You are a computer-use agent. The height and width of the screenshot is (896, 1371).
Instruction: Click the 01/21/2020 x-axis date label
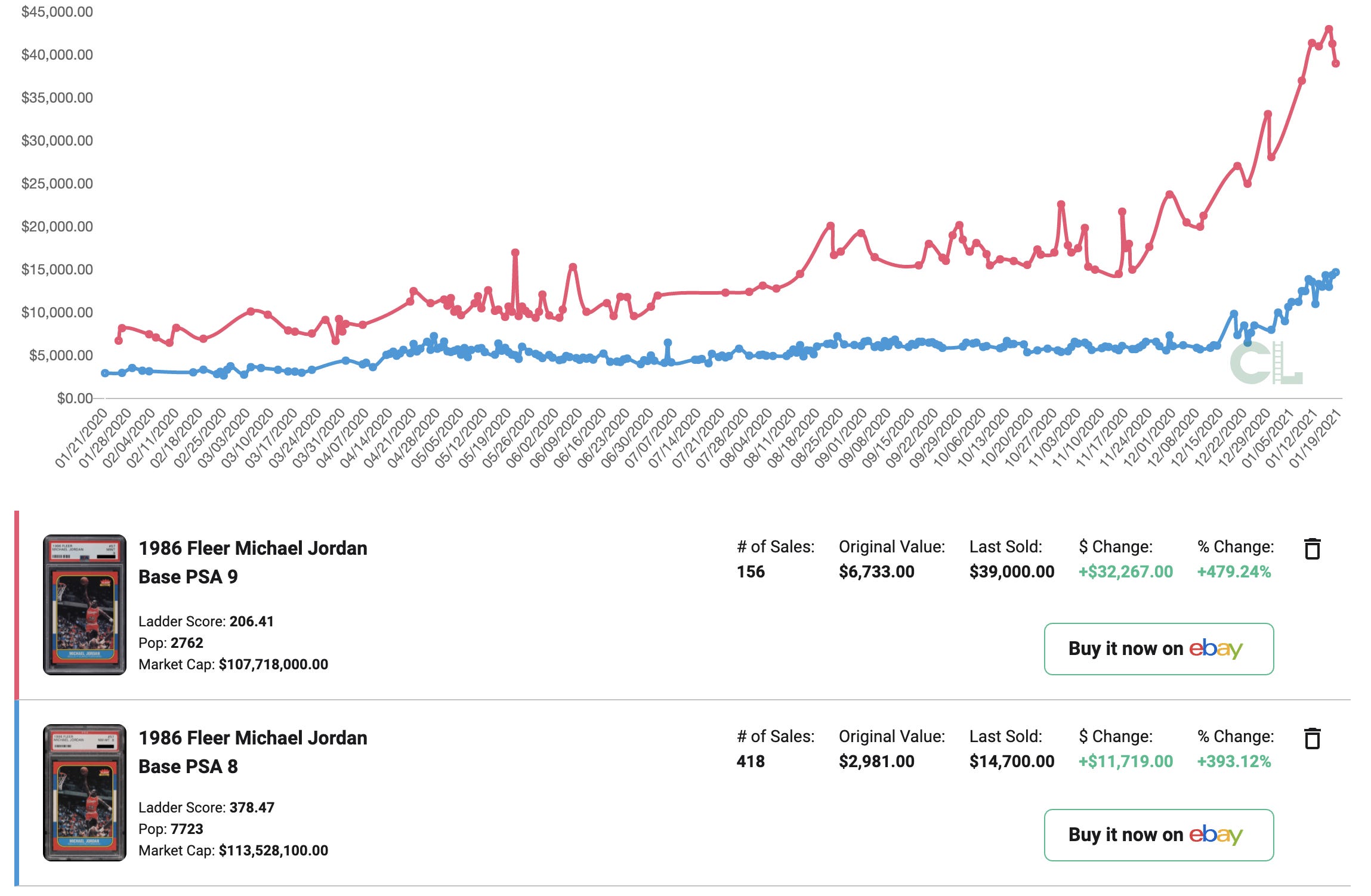[81, 438]
